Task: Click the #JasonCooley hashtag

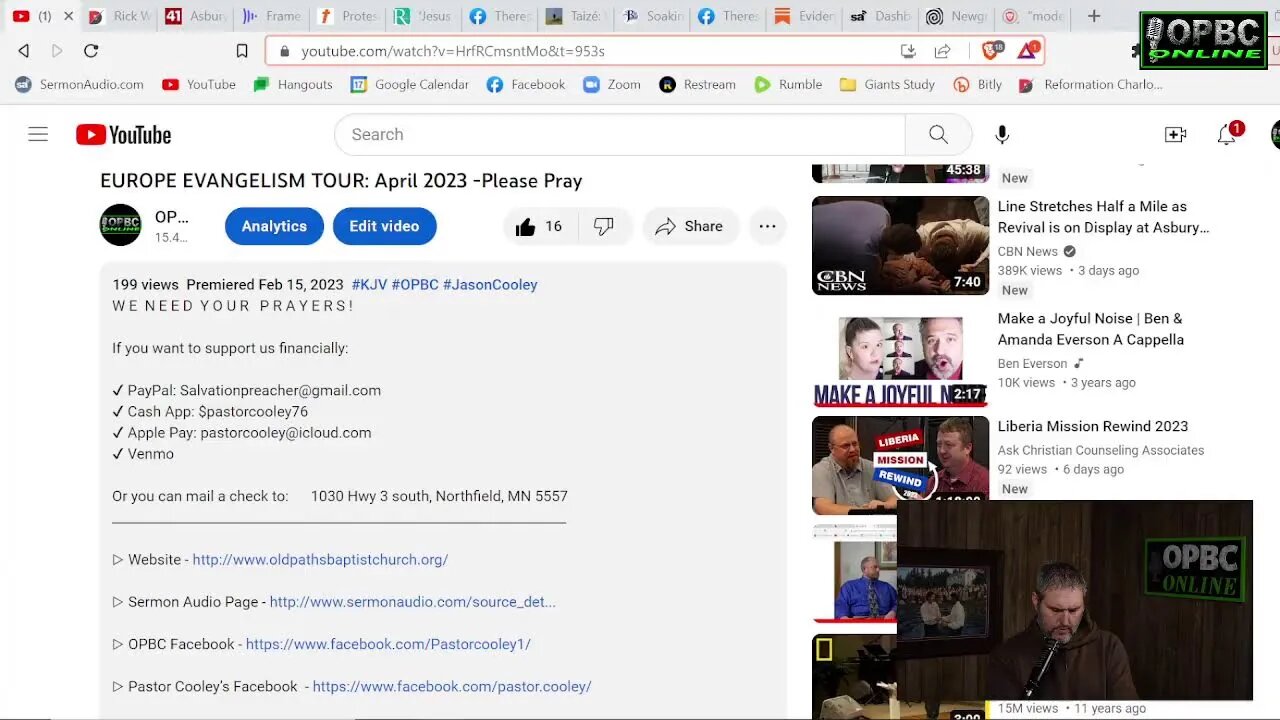Action: (x=490, y=285)
